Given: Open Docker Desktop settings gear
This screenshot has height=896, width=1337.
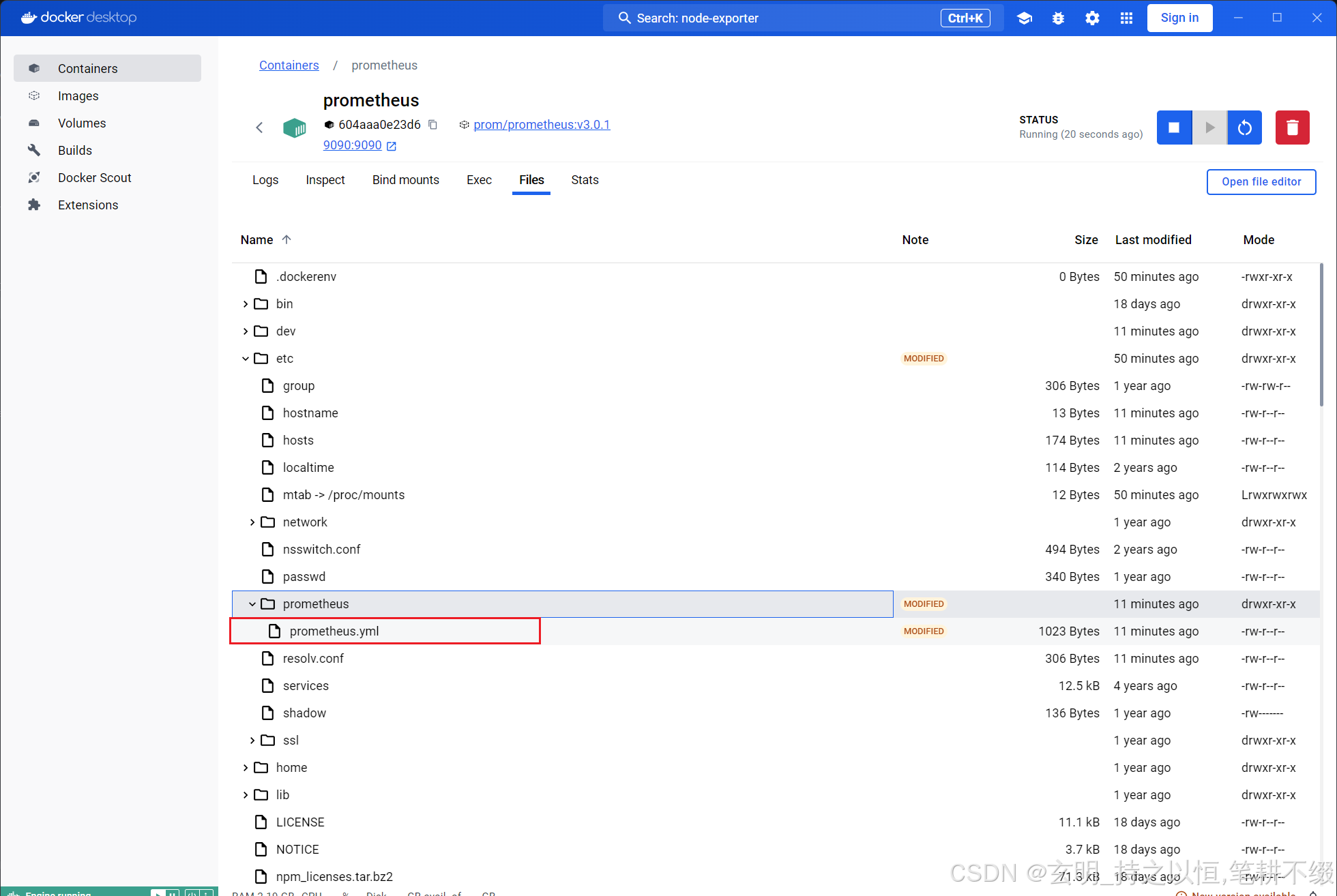Looking at the screenshot, I should point(1092,18).
